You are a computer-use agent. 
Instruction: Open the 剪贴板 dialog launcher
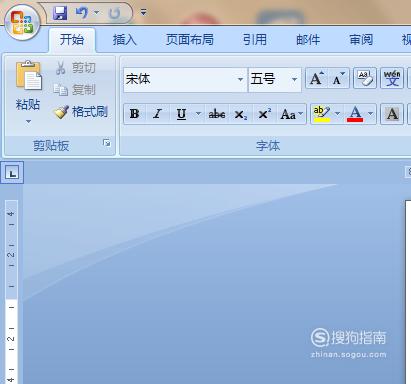pos(107,143)
